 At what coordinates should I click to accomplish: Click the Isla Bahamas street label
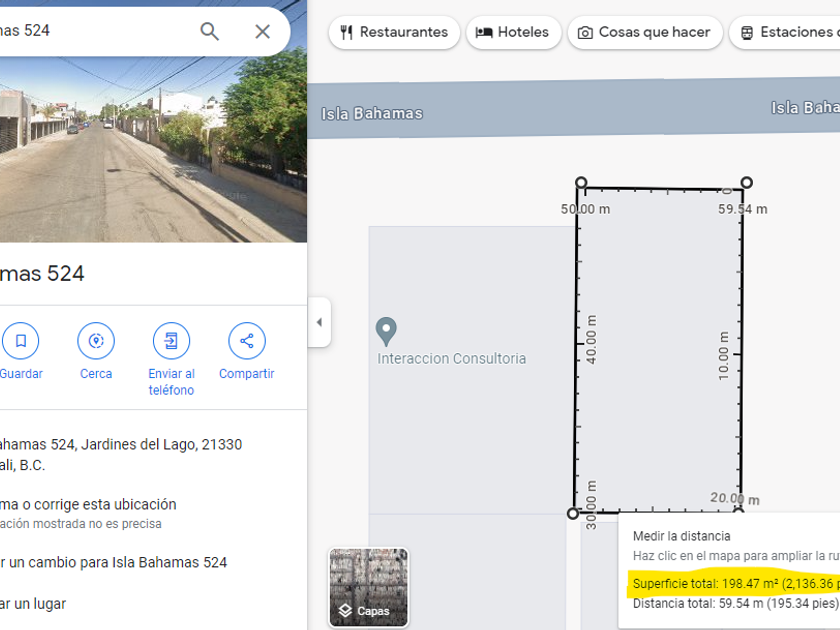[x=372, y=114]
